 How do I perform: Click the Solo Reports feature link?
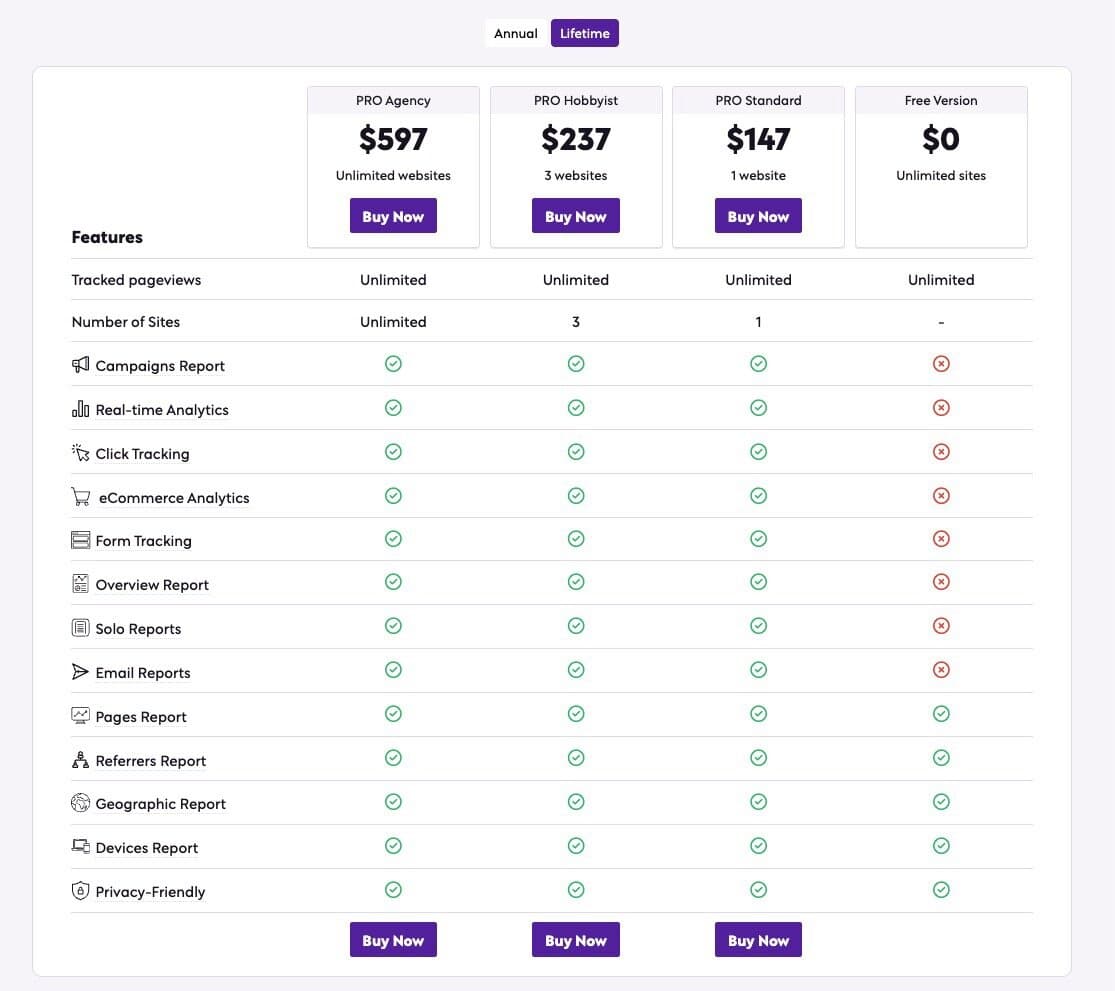138,629
